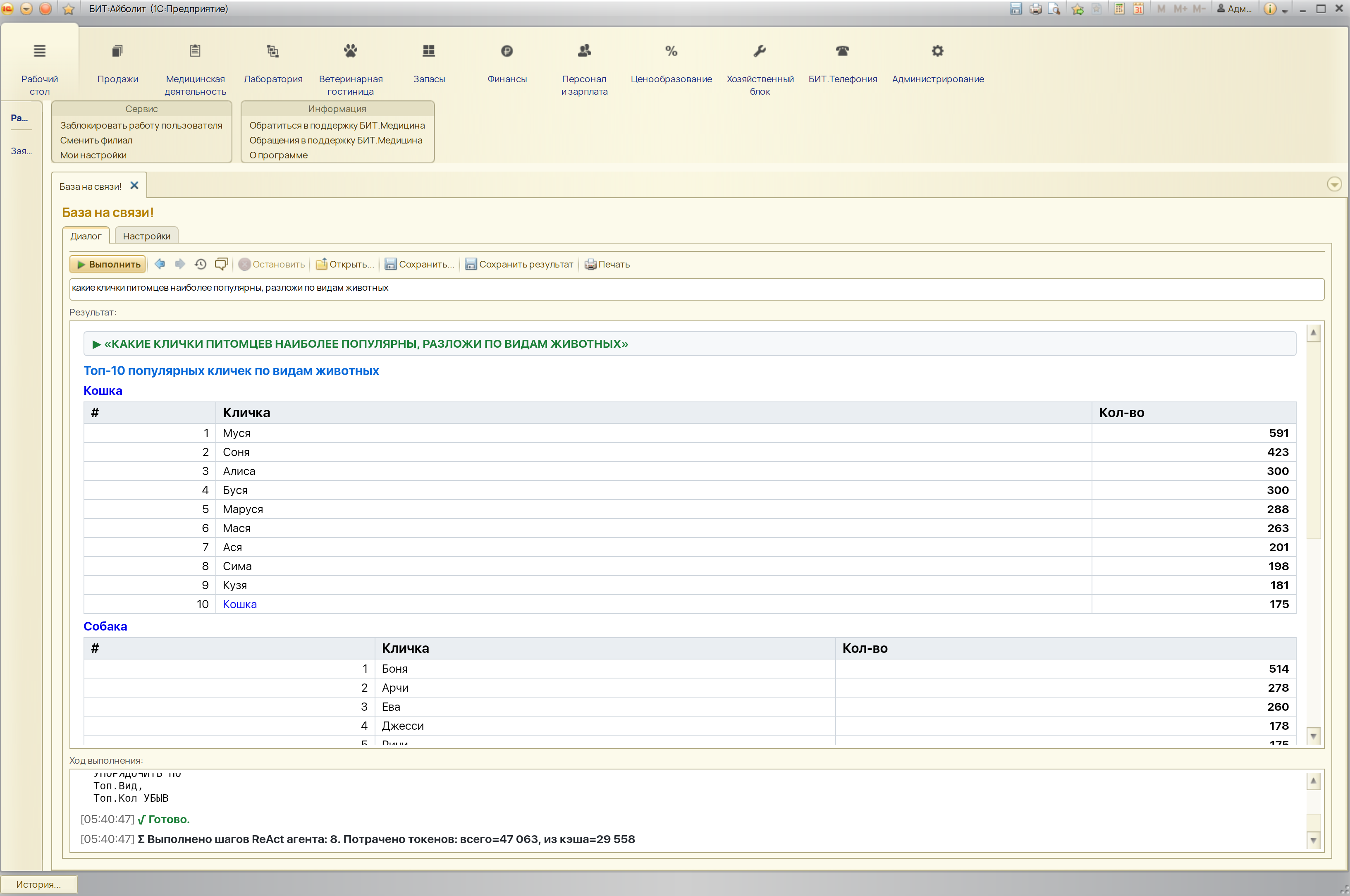The image size is (1350, 896).
Task: Click the Выполнить button
Action: click(108, 264)
